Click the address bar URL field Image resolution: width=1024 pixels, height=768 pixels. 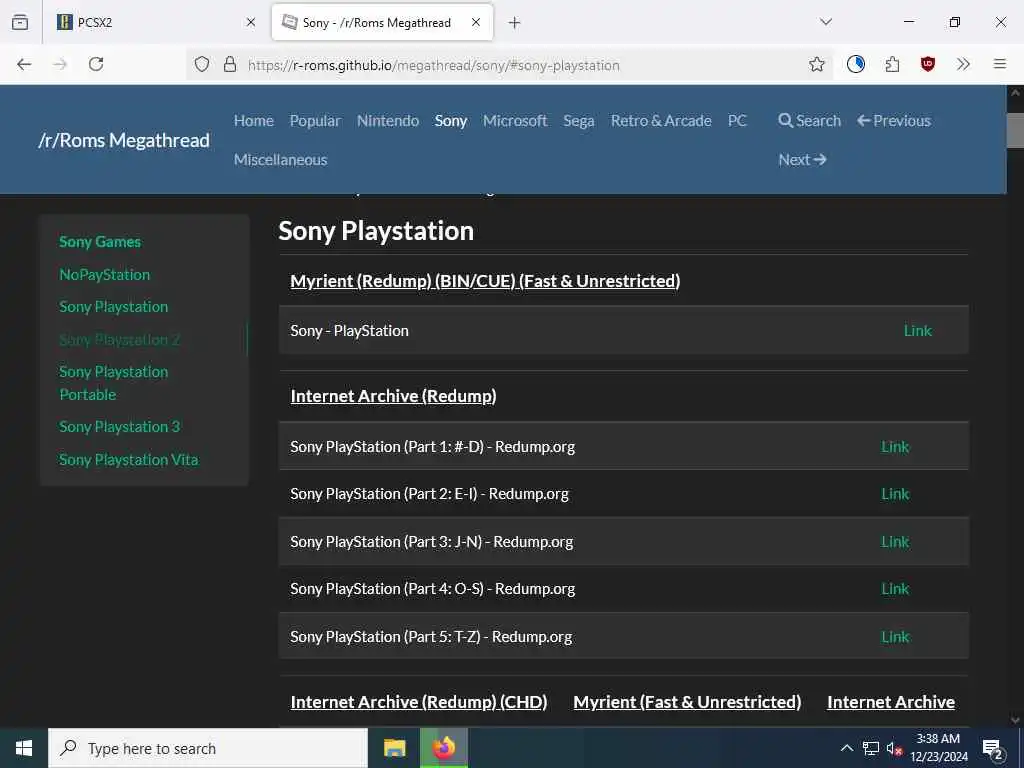tap(509, 65)
